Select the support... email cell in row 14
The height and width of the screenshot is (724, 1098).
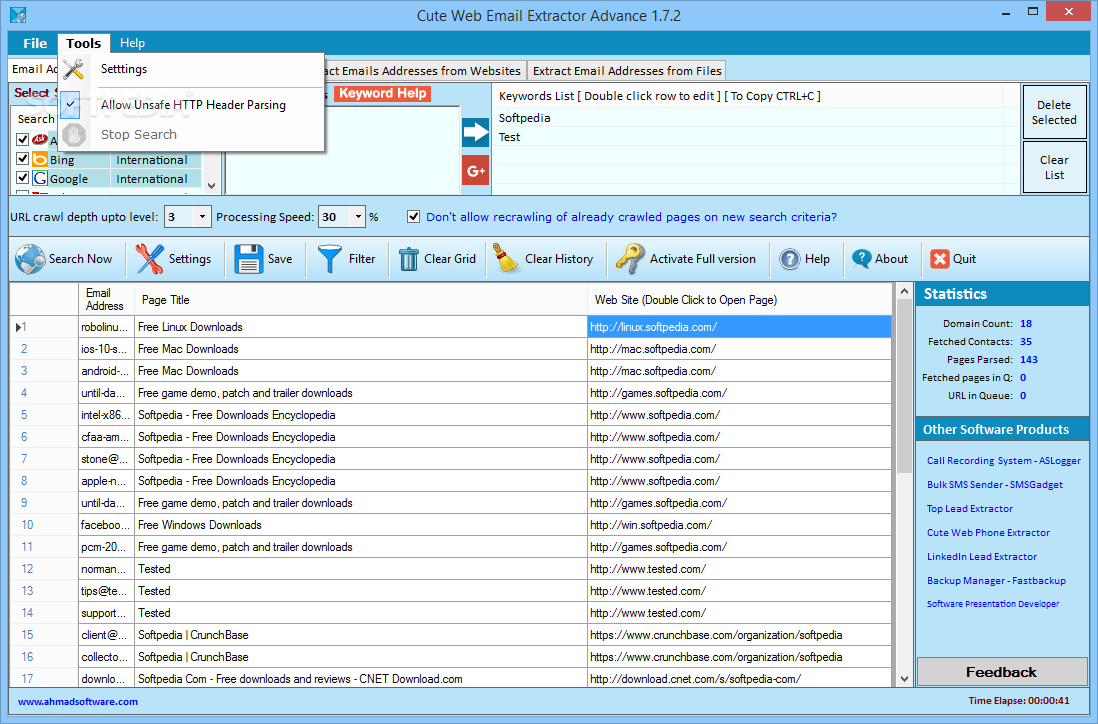(106, 613)
